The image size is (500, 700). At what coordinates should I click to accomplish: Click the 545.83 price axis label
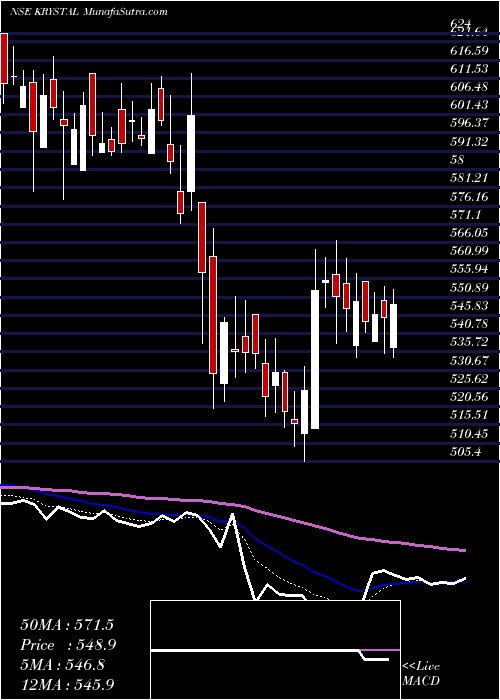(469, 306)
